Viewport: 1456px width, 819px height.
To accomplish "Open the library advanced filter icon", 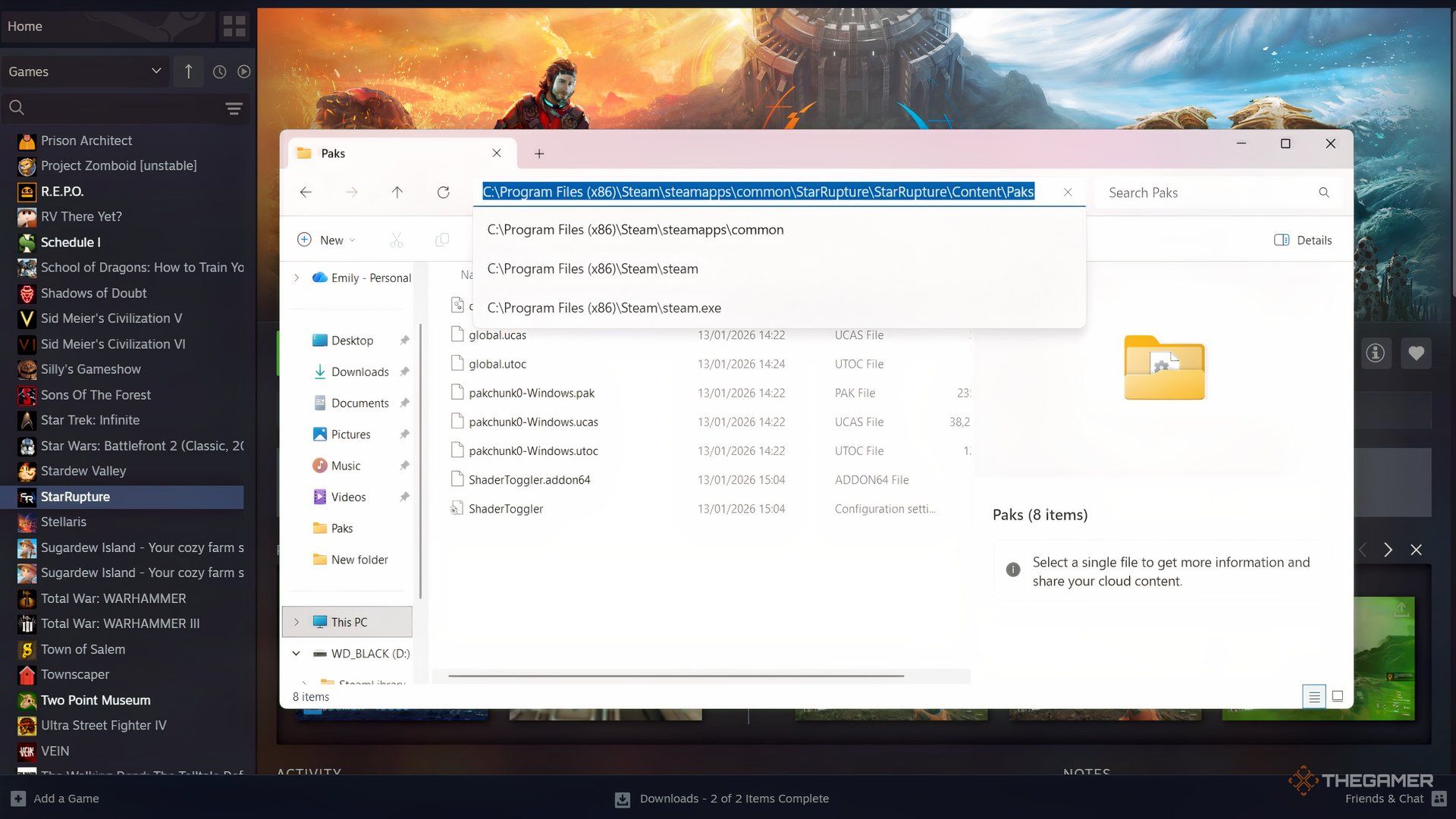I will (x=234, y=108).
